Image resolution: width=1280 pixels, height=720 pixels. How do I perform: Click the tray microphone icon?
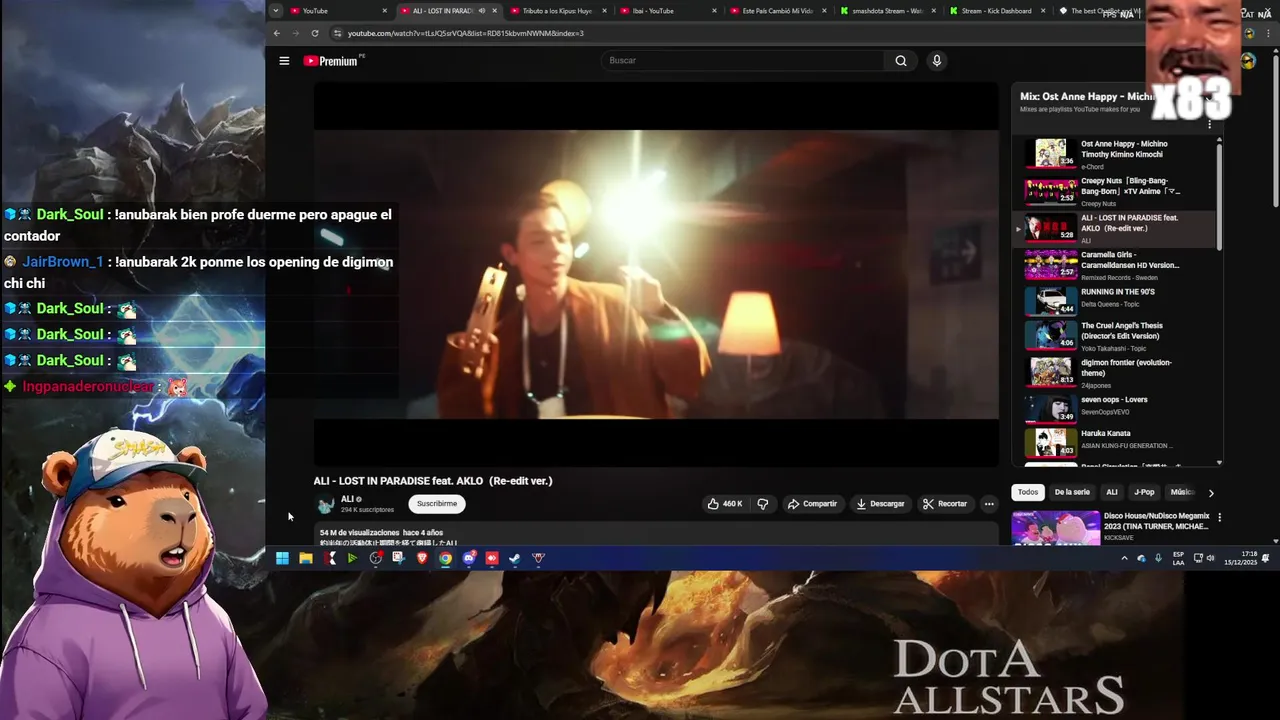pos(1159,558)
